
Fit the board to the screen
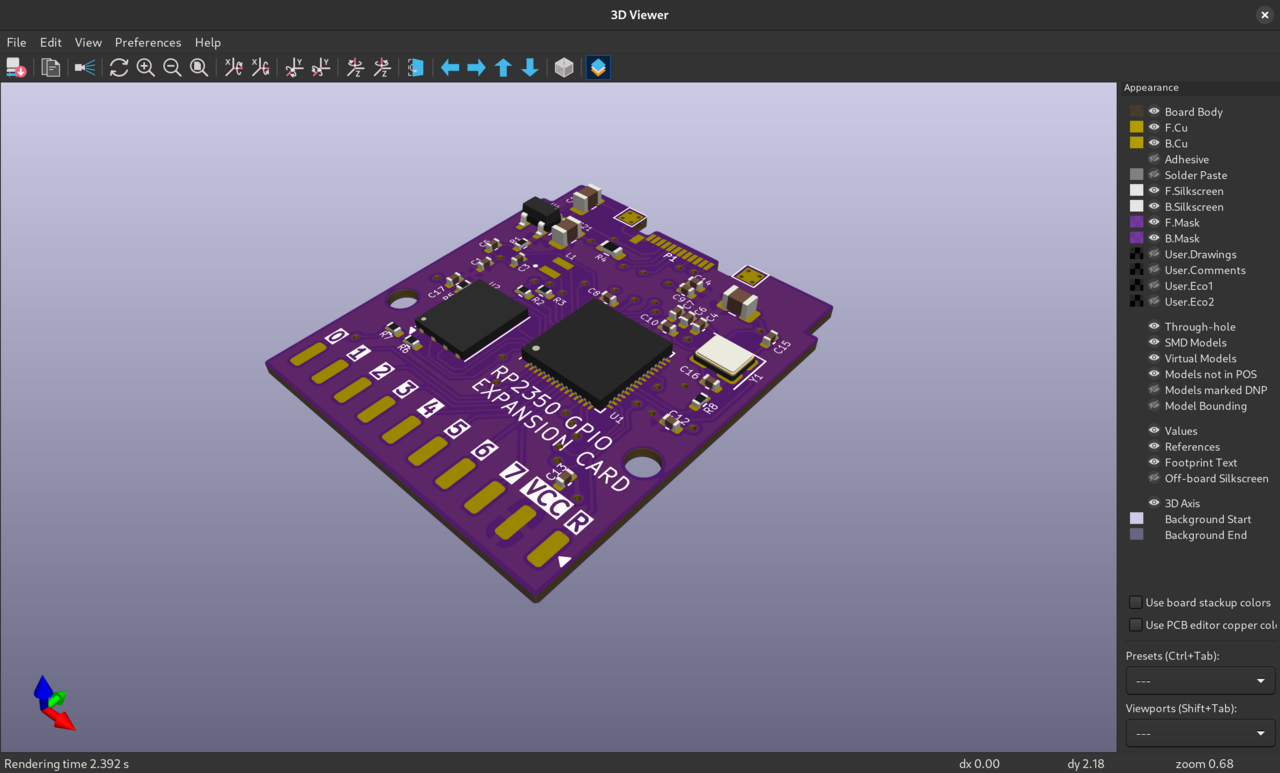click(199, 67)
